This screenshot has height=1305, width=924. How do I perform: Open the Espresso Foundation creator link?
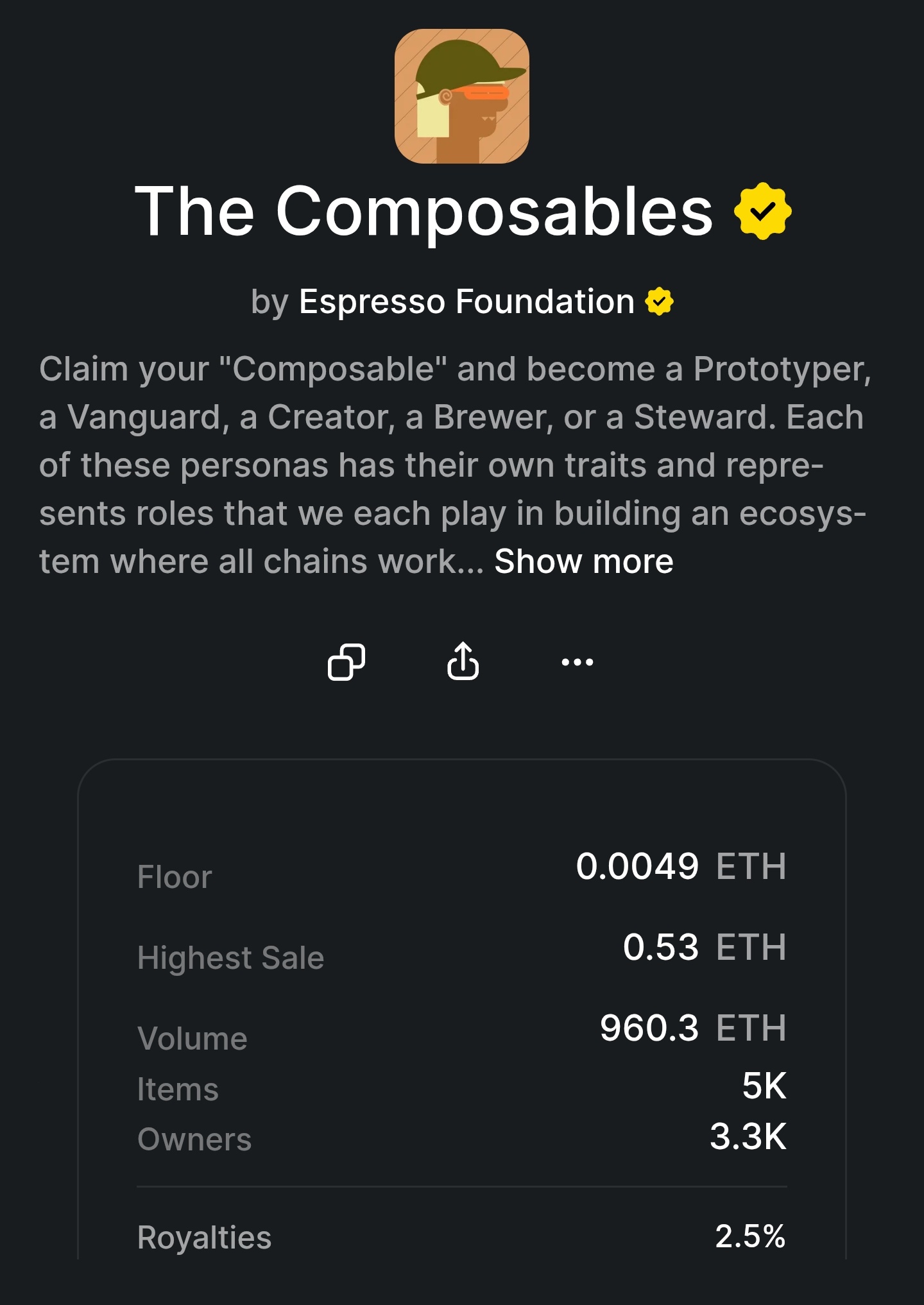(x=466, y=302)
